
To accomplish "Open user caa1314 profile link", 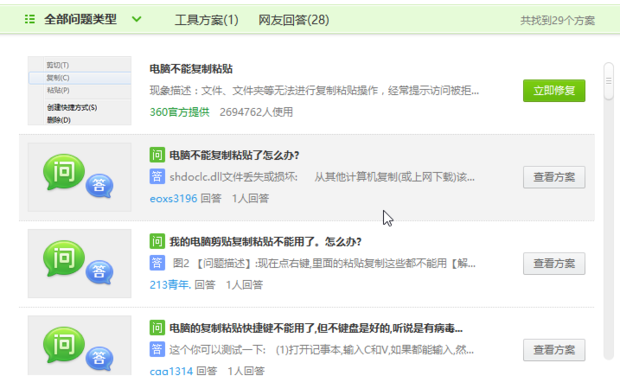I will 171,371.
